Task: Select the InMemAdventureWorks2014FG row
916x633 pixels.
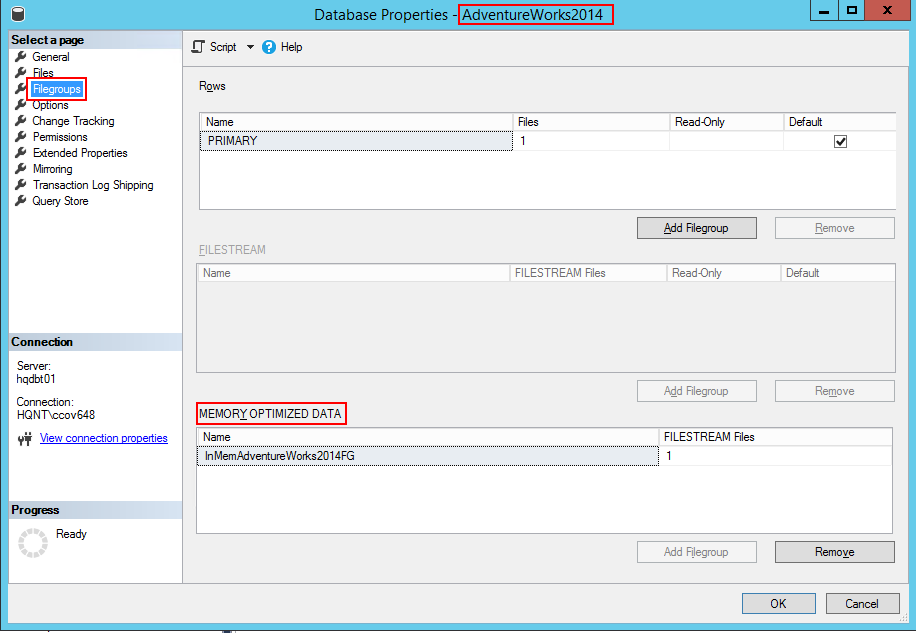Action: pyautogui.click(x=428, y=455)
